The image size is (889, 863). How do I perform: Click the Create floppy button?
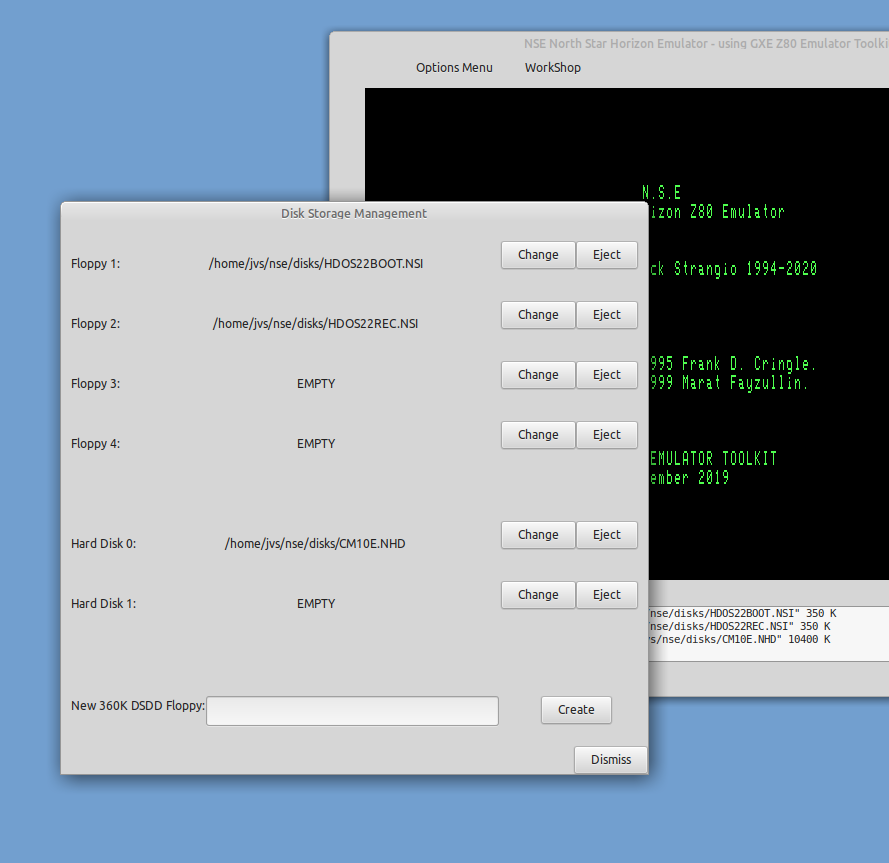coord(576,710)
